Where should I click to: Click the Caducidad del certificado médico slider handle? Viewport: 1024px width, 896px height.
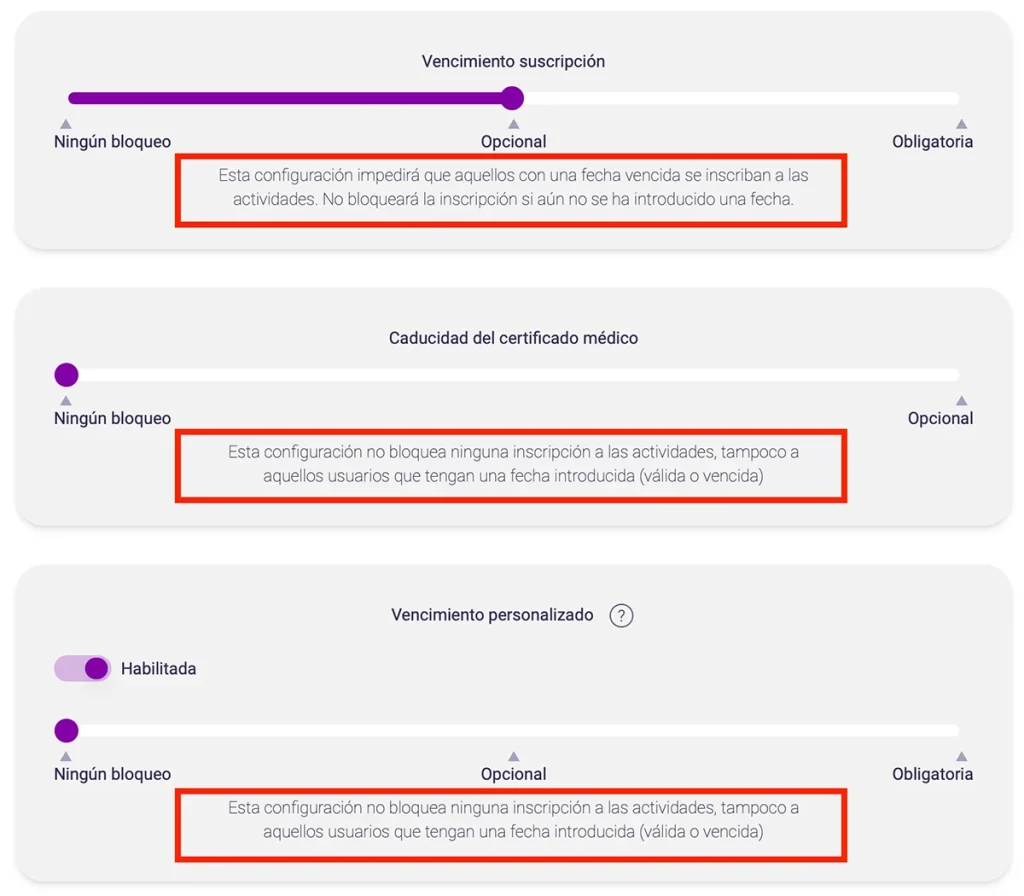coord(66,375)
